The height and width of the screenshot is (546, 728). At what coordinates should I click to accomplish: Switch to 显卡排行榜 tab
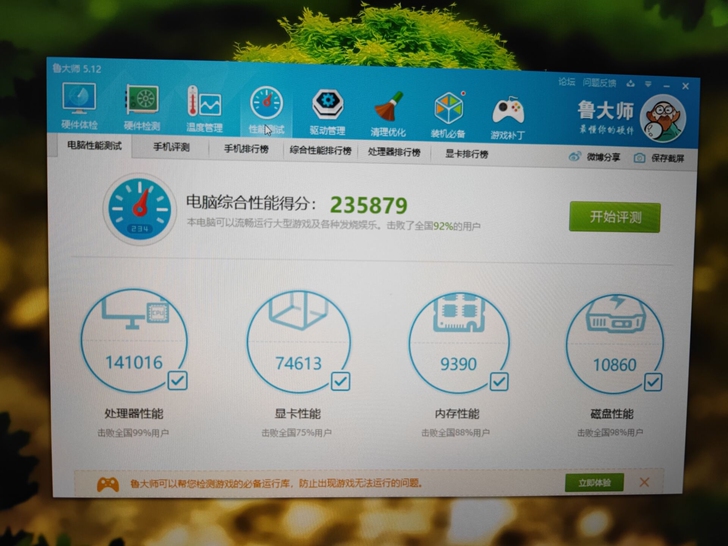pos(467,154)
